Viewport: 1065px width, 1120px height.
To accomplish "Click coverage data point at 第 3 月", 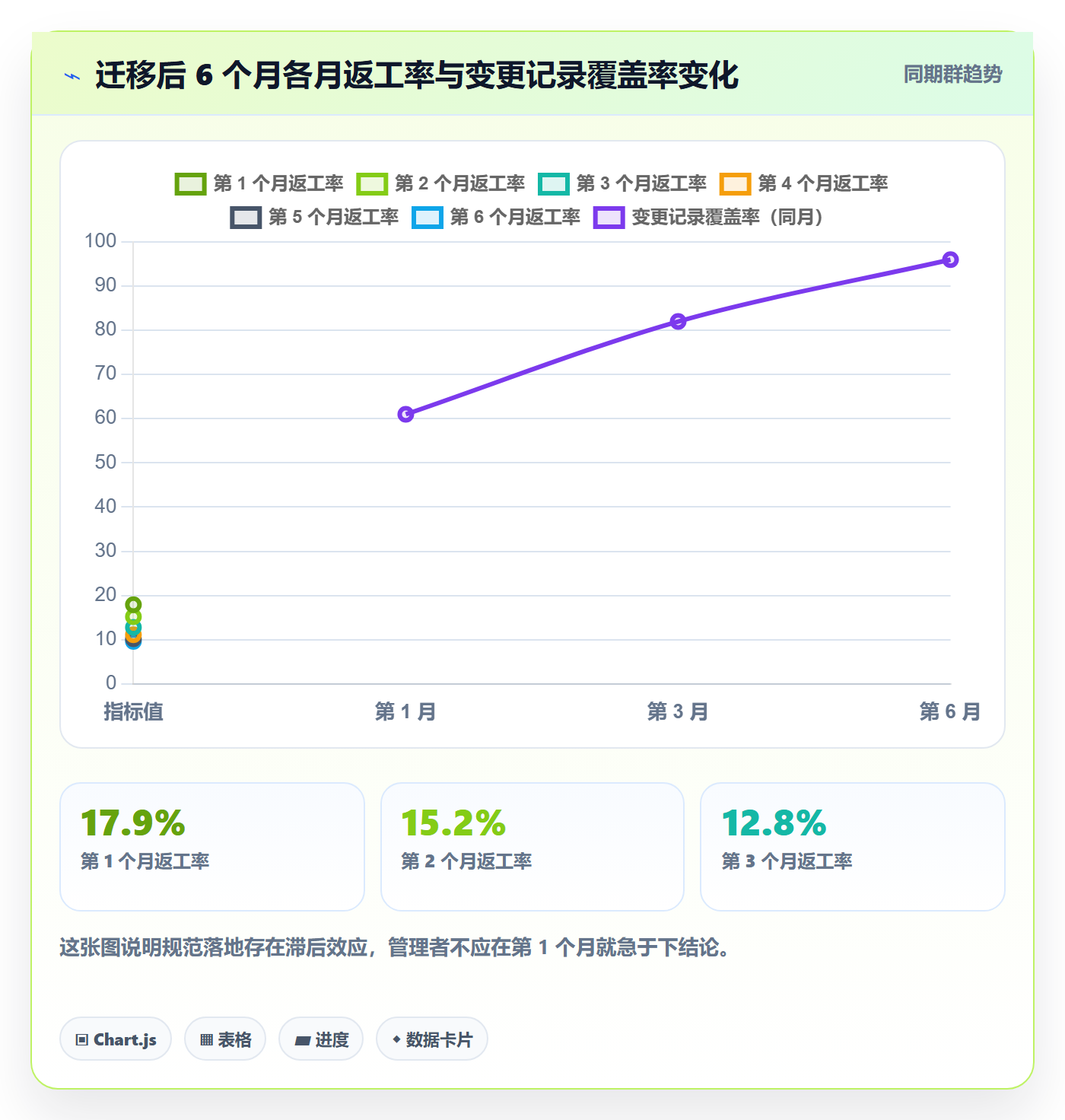I will (x=678, y=321).
